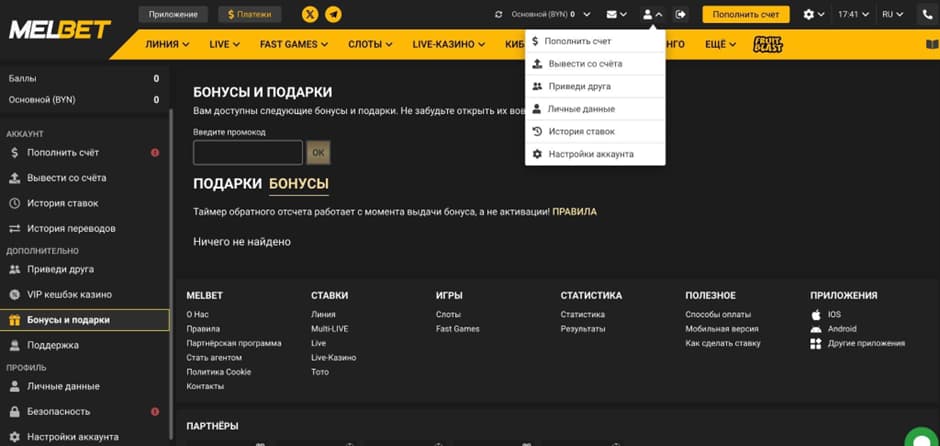Switch to the ПОДАРКИ tab
The image size is (940, 446).
pyautogui.click(x=227, y=184)
